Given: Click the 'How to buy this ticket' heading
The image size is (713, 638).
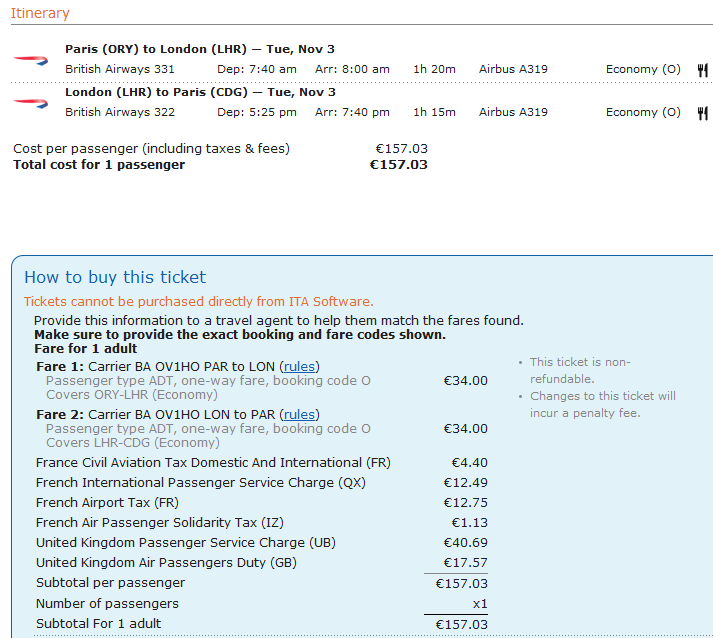Looking at the screenshot, I should coord(115,277).
